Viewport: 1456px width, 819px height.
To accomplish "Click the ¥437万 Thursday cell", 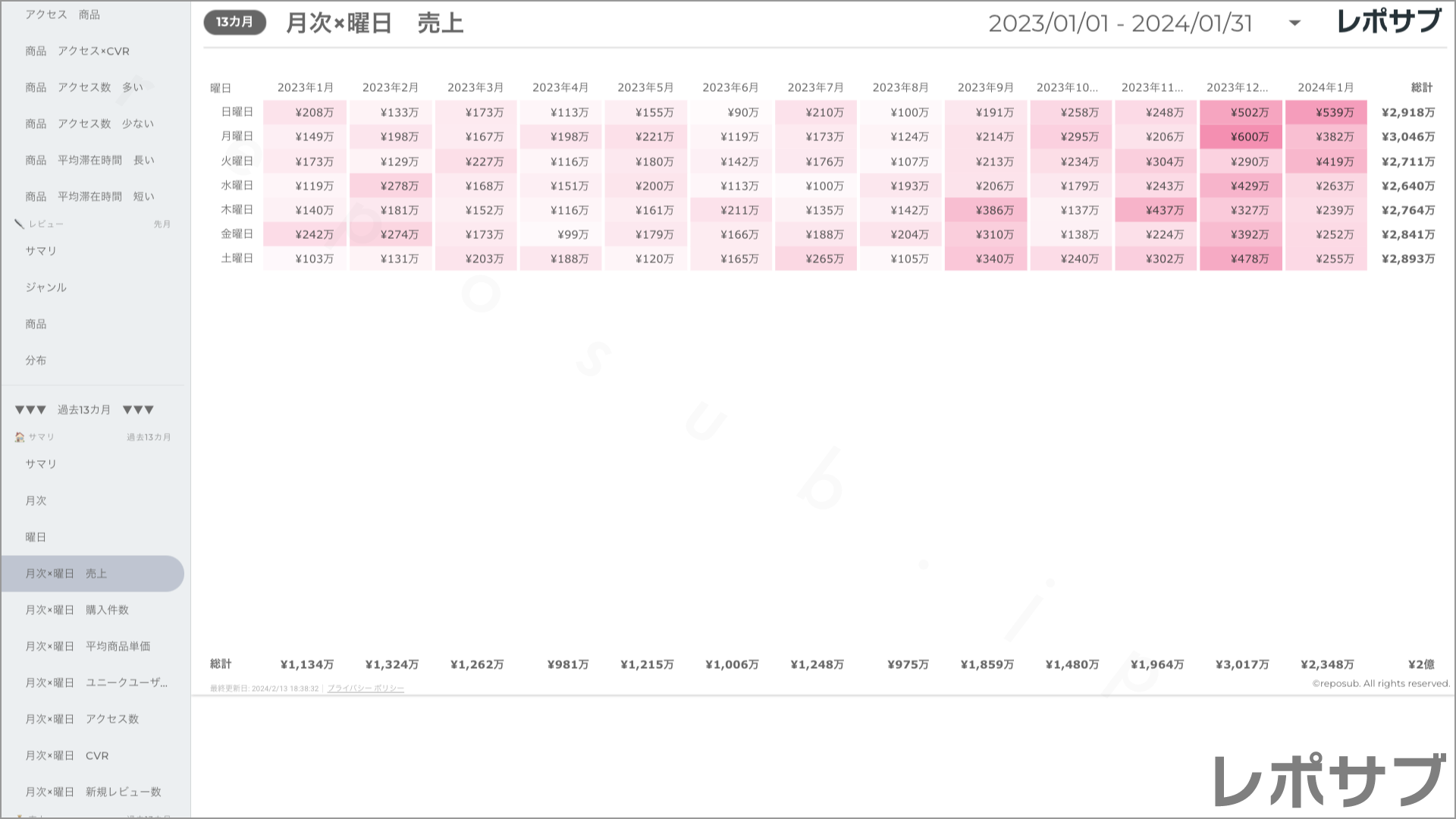I will [1156, 210].
